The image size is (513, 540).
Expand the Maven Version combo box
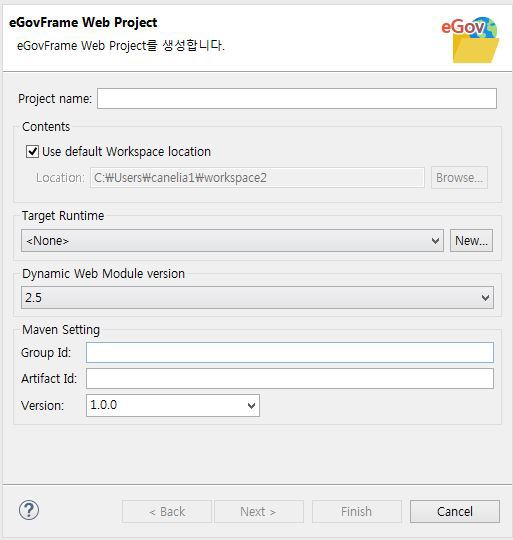click(173, 405)
